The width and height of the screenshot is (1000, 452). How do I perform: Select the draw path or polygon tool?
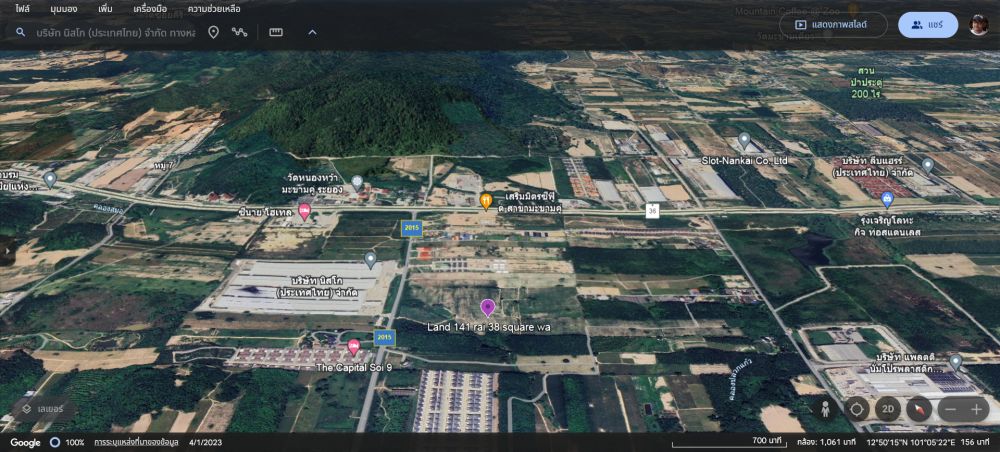(x=240, y=32)
